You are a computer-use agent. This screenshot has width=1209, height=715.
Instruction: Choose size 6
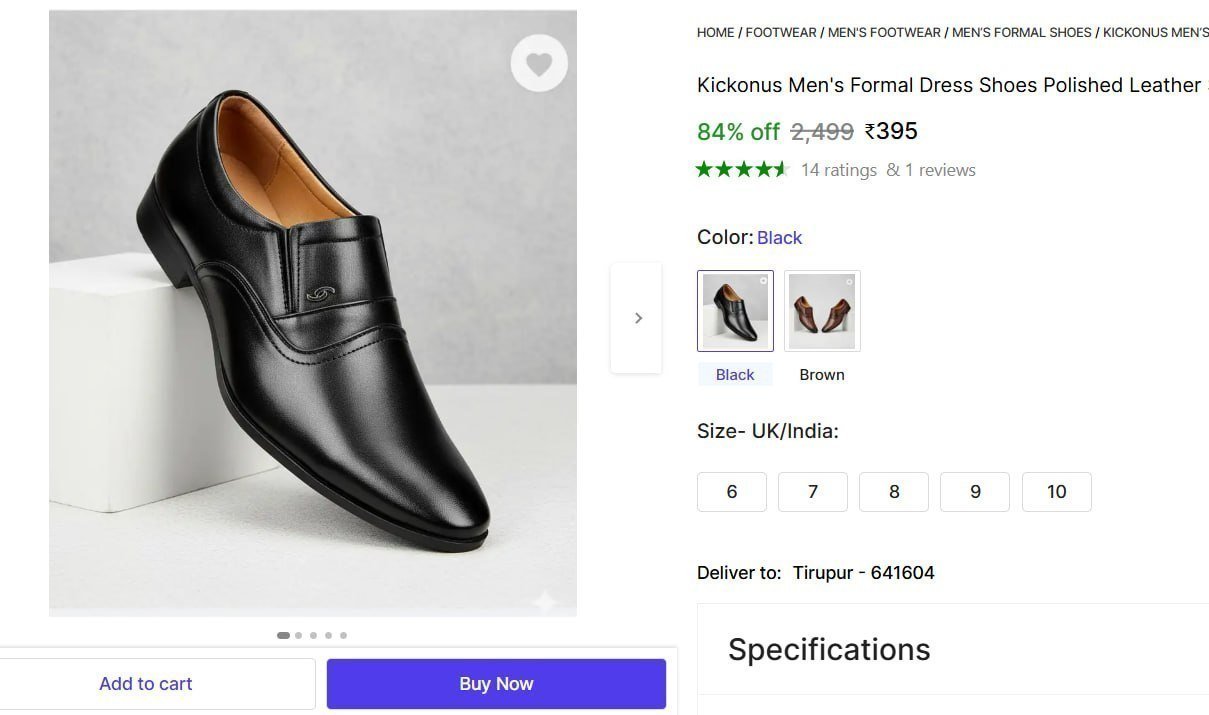point(732,492)
